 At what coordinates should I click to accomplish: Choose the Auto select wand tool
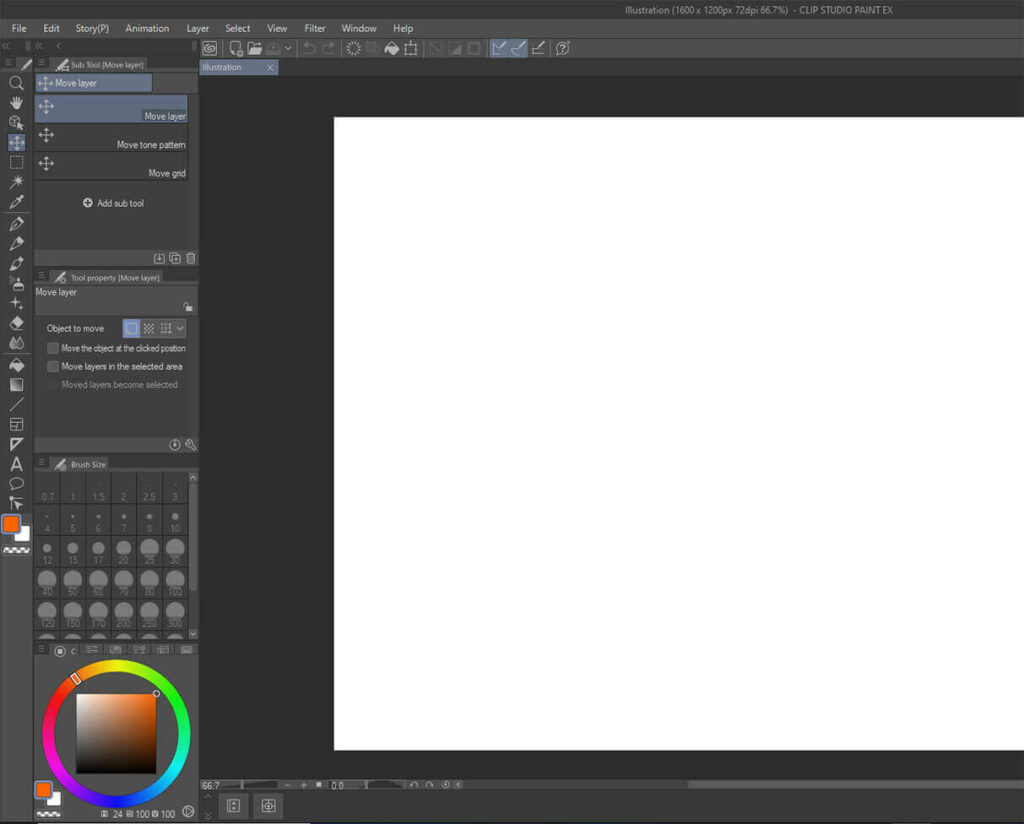point(16,181)
